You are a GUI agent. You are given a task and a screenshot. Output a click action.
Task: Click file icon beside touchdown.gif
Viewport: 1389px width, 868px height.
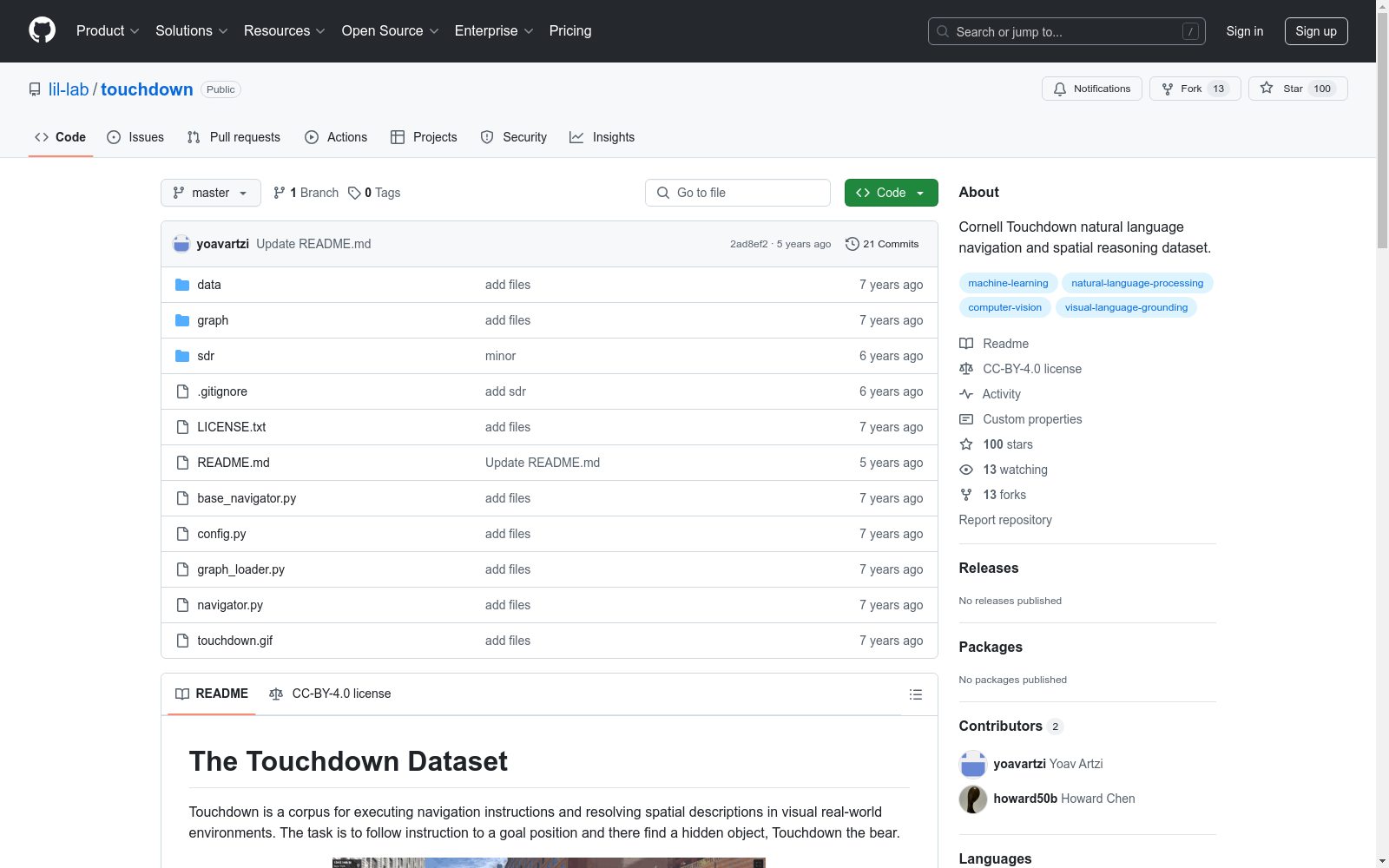[182, 641]
